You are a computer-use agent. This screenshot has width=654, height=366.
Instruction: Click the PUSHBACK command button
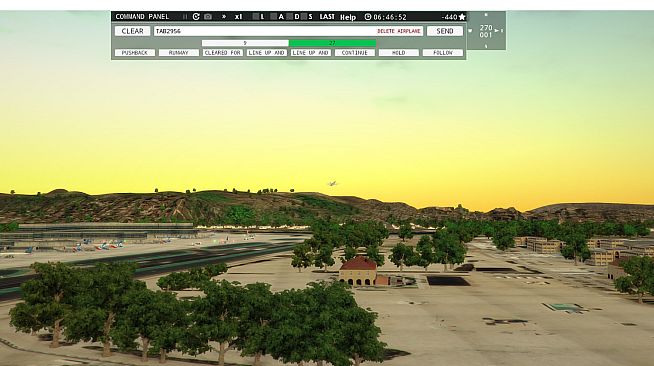click(135, 53)
